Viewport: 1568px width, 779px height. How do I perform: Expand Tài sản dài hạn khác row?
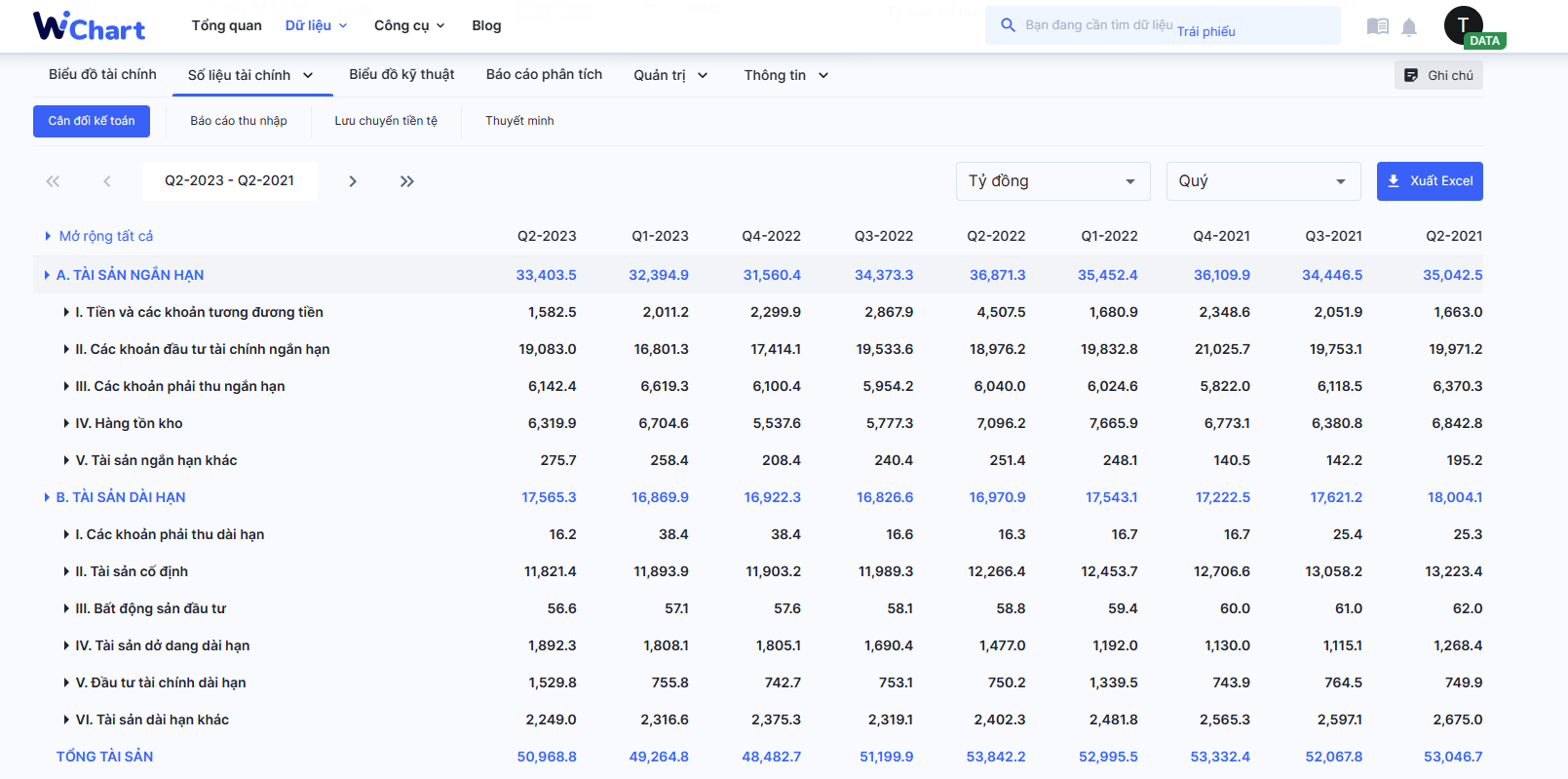[x=66, y=720]
